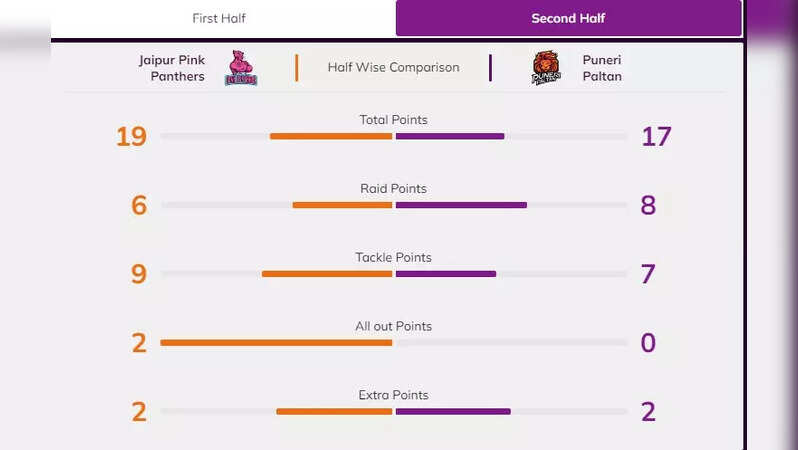Open the Jaipur Pink Panthers team name

coord(172,68)
